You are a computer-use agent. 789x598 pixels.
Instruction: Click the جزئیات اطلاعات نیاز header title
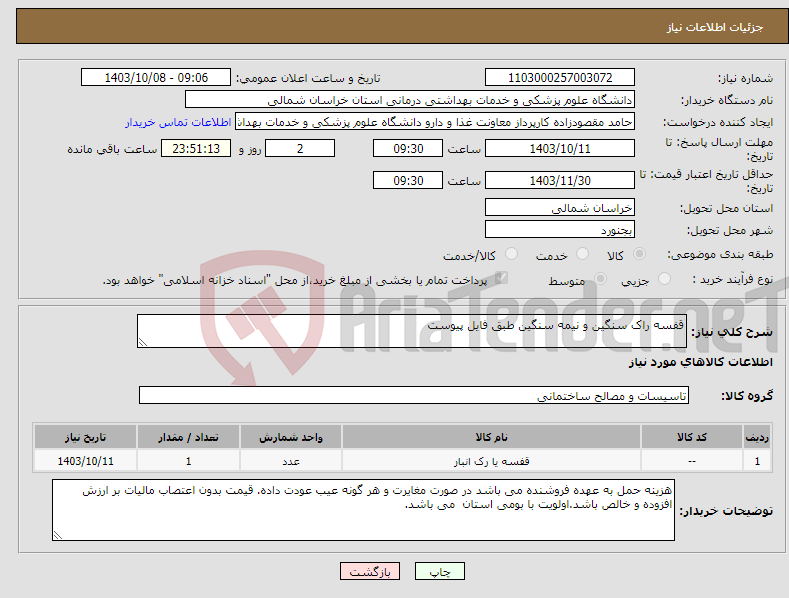715,27
